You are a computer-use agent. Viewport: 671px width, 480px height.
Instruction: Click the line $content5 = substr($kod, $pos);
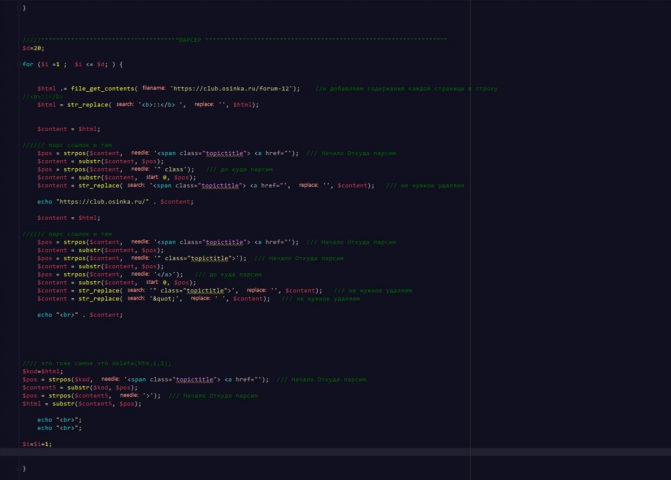click(x=80, y=388)
